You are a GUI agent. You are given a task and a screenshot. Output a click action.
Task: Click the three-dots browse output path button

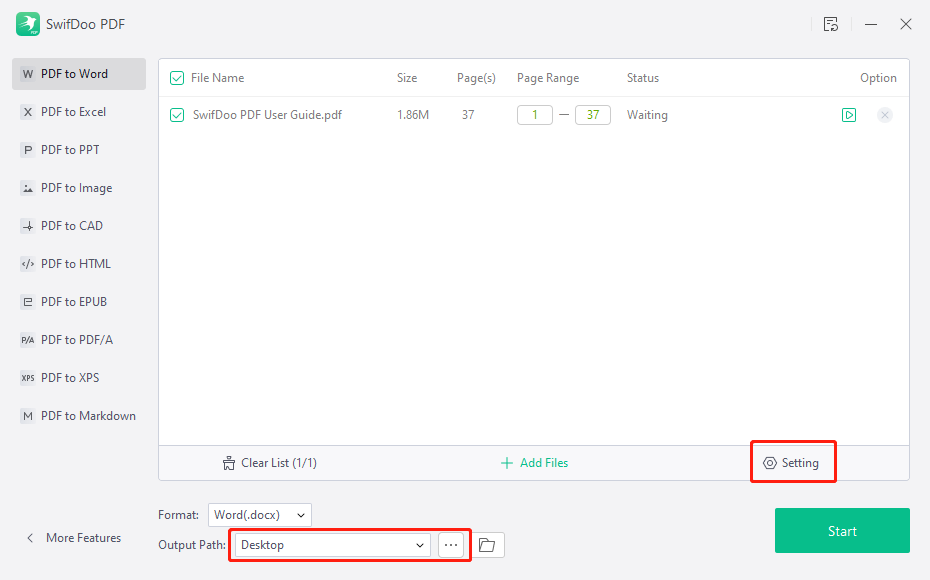click(x=451, y=545)
